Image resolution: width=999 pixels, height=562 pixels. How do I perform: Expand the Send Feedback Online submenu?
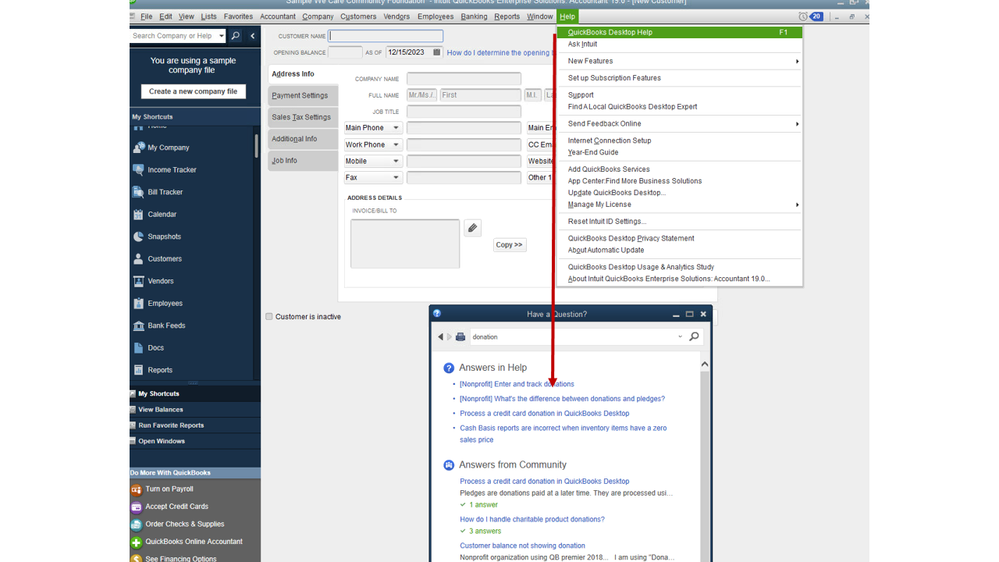797,124
